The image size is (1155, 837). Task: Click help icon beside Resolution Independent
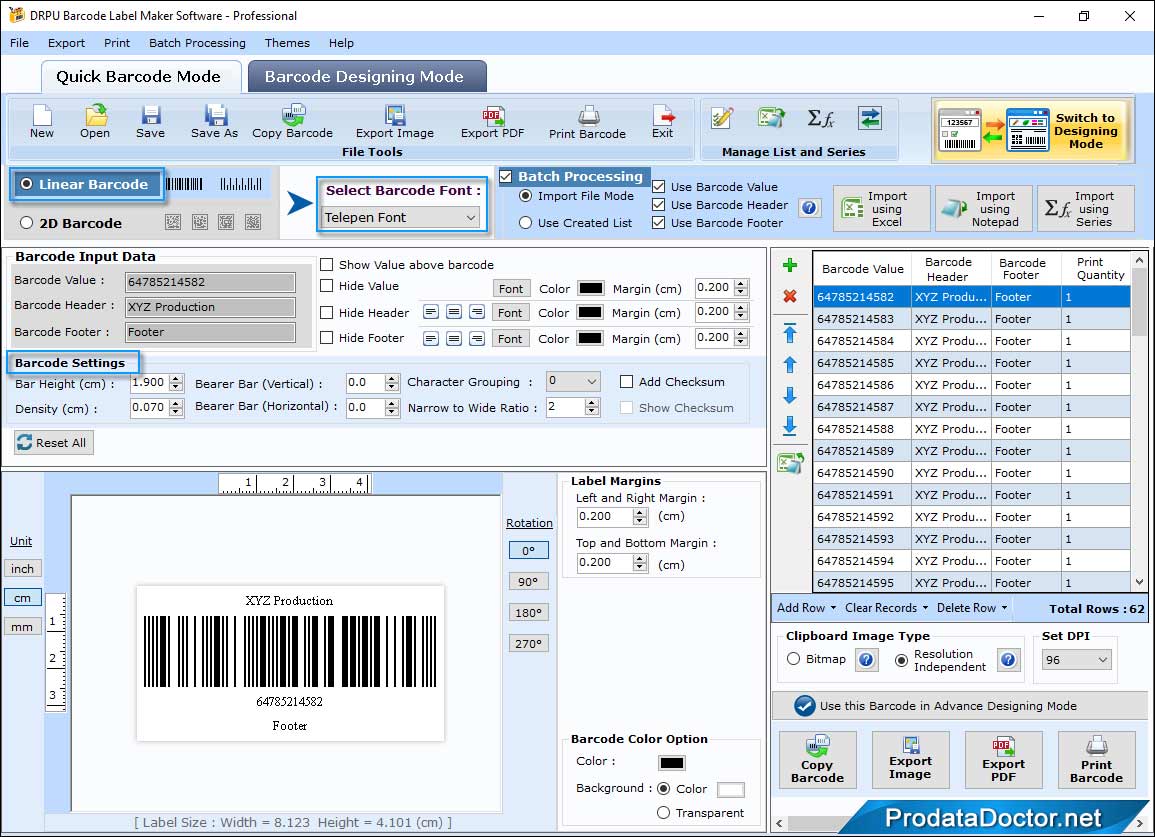tap(1008, 660)
